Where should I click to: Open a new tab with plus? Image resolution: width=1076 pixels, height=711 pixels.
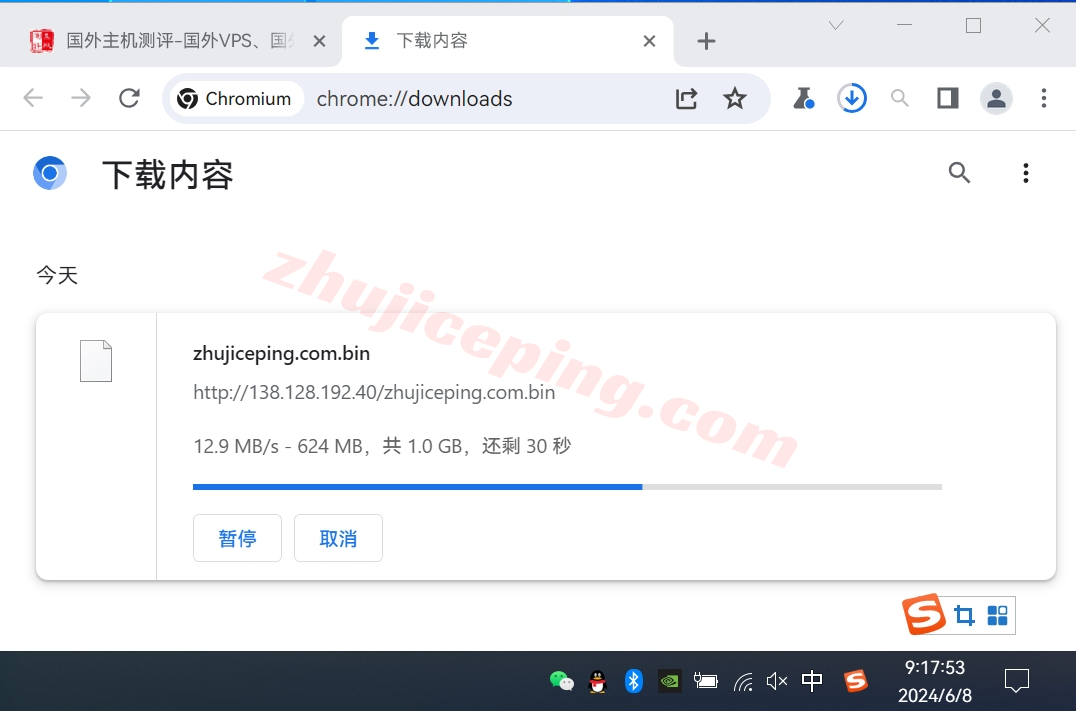(x=706, y=41)
